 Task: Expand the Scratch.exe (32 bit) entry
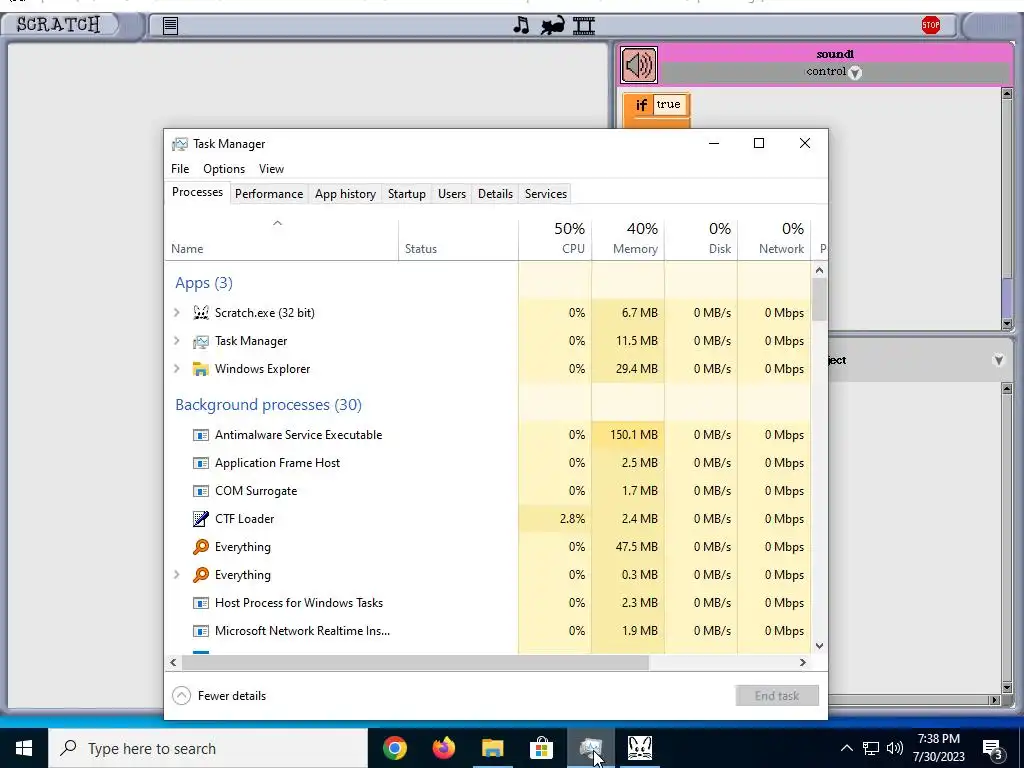click(176, 313)
